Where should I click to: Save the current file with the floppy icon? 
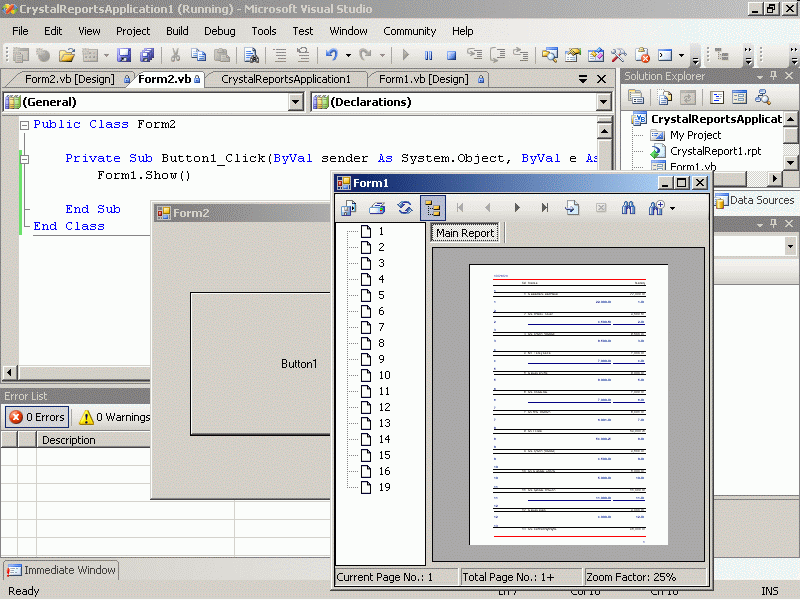[124, 55]
